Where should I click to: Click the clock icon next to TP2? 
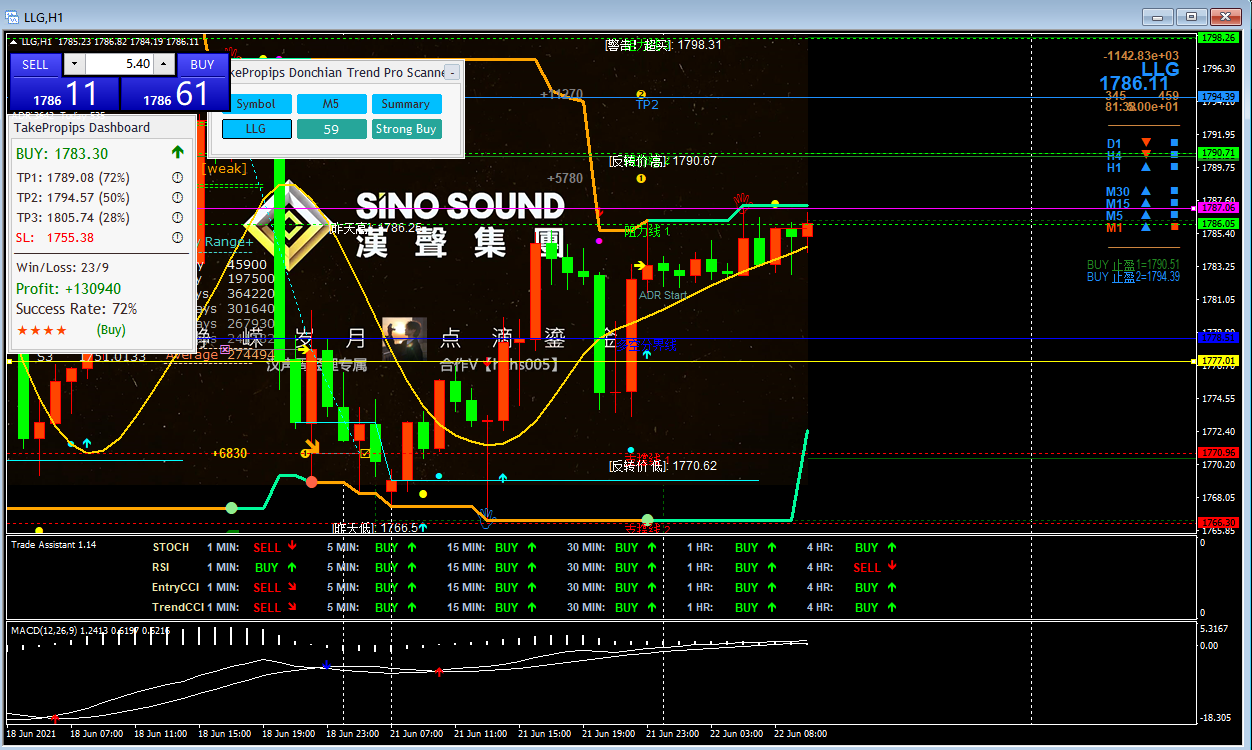click(177, 198)
